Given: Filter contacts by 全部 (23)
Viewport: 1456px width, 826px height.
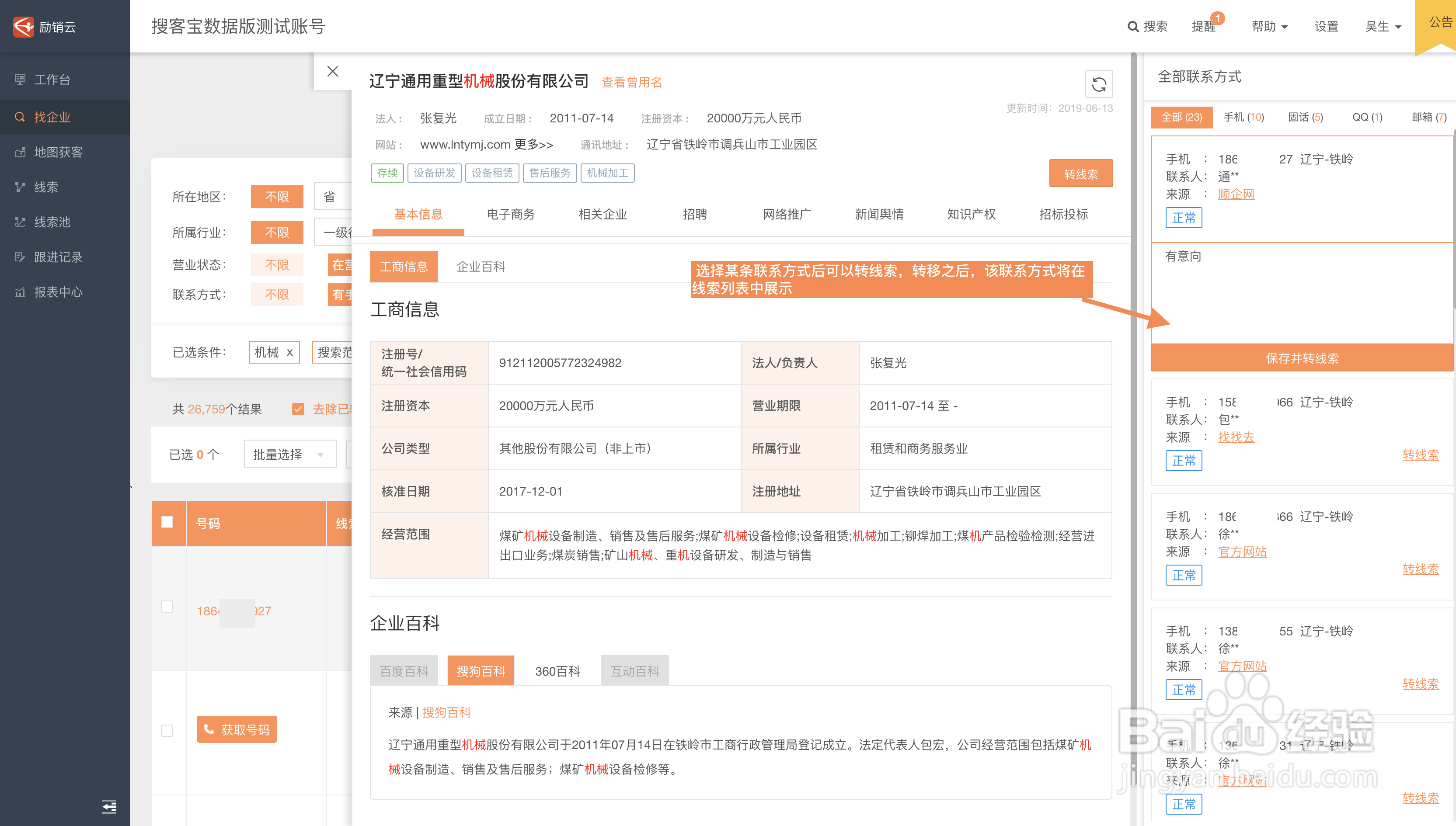Looking at the screenshot, I should coord(1181,118).
